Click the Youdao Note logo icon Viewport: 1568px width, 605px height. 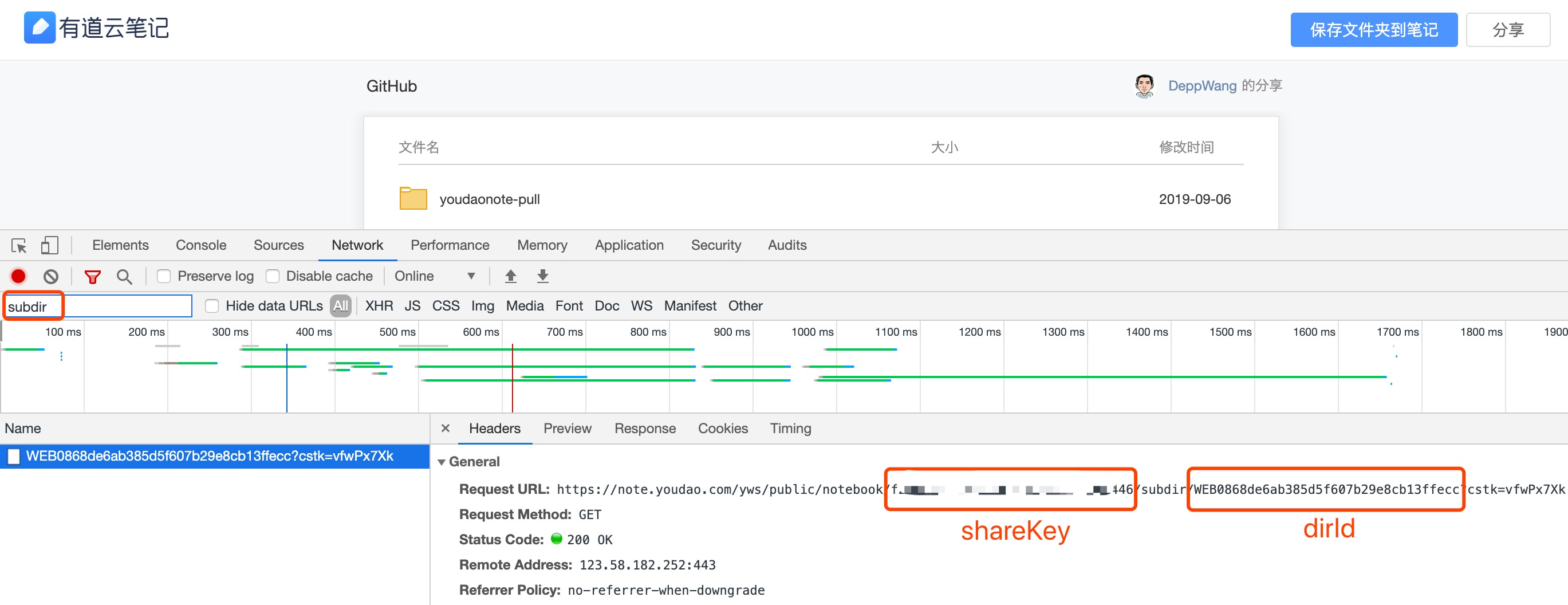coord(40,27)
